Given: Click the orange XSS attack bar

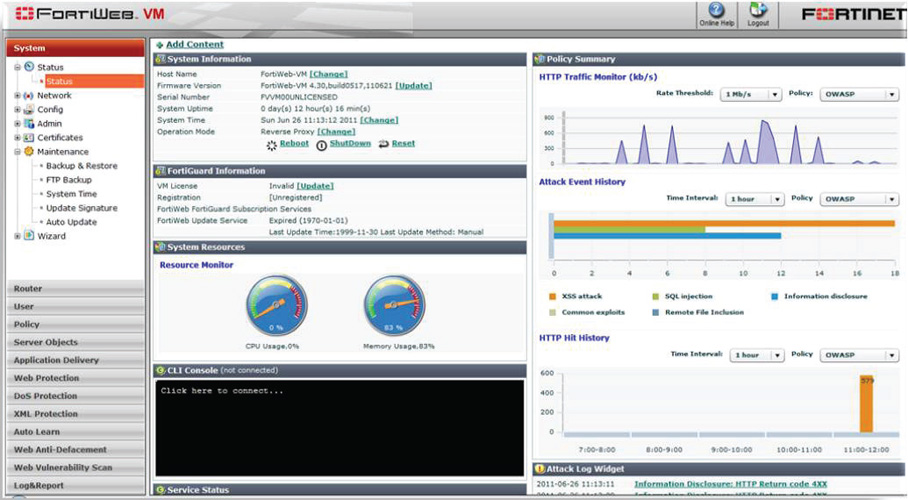Looking at the screenshot, I should click(x=724, y=223).
